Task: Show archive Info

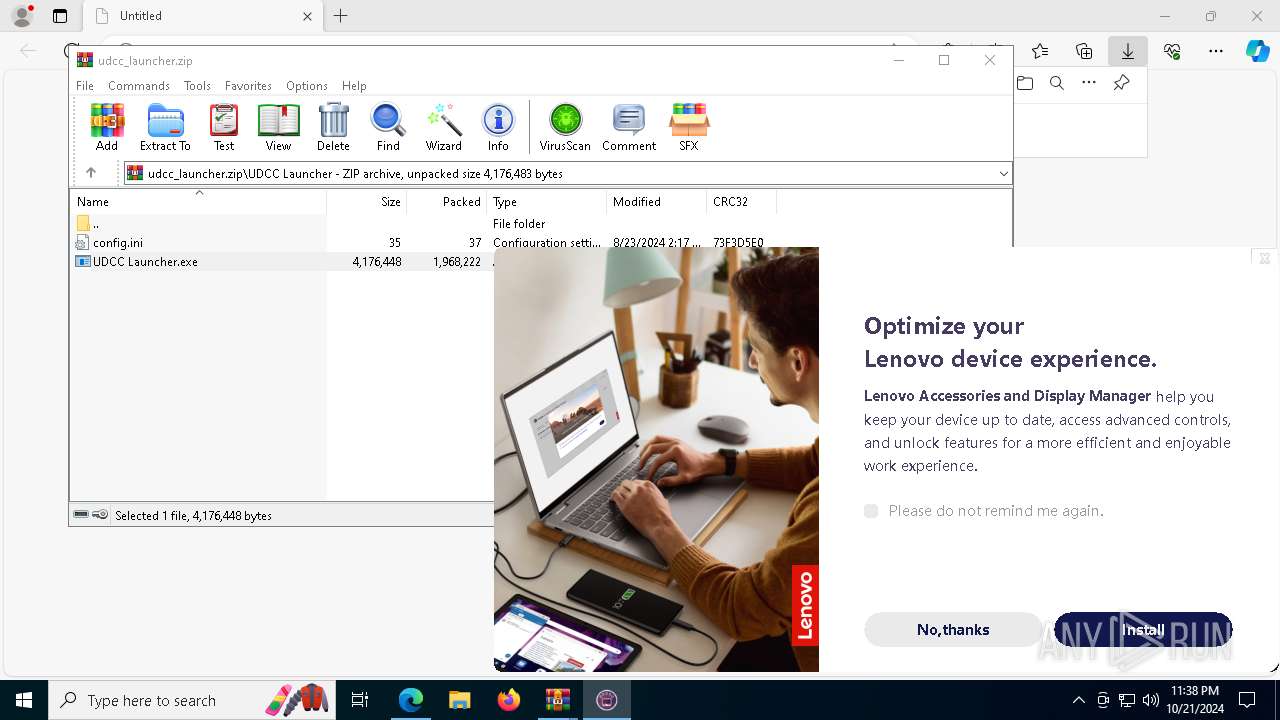Action: coord(498,127)
